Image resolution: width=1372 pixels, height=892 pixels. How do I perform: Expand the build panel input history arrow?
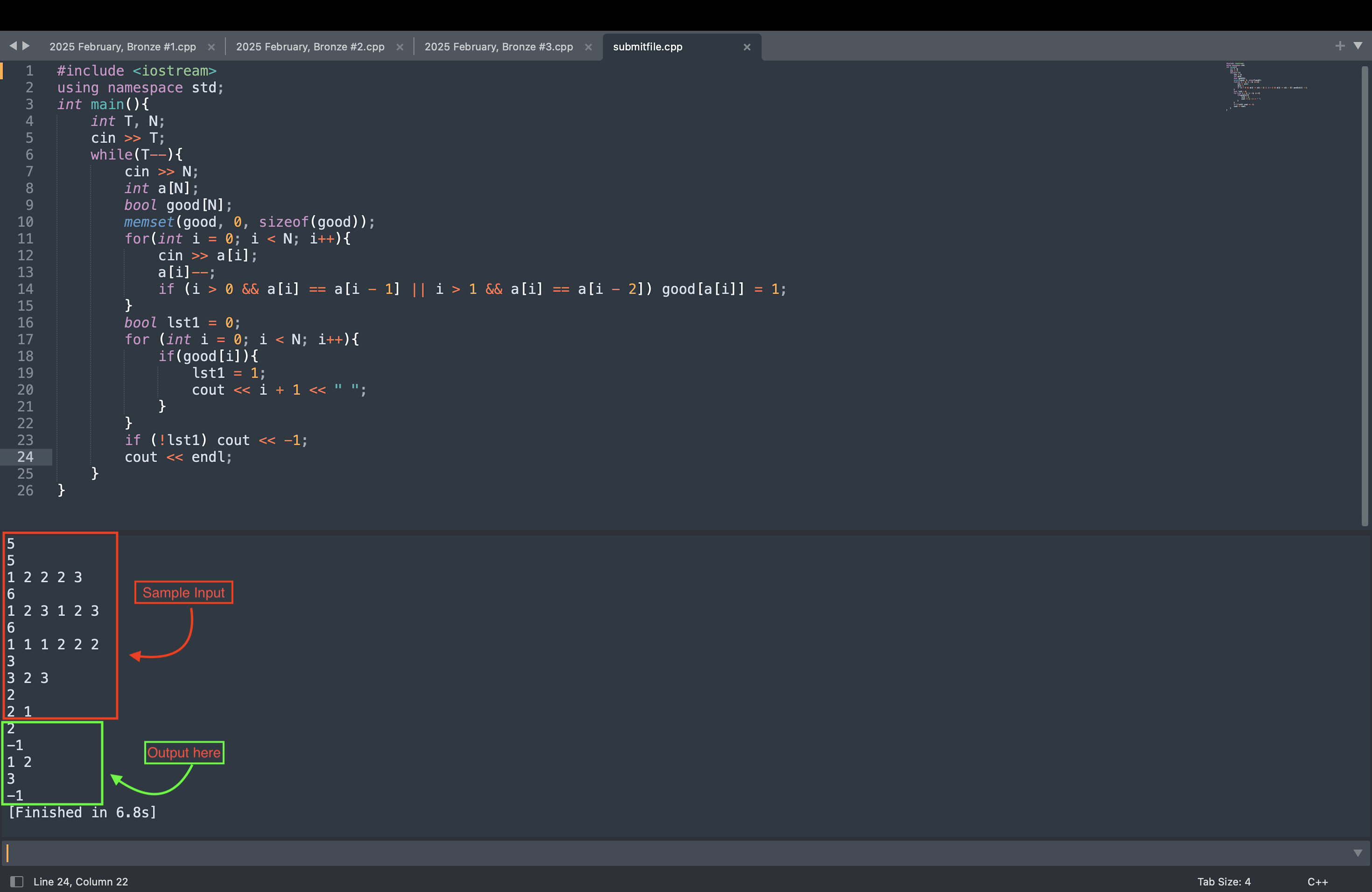point(1358,853)
